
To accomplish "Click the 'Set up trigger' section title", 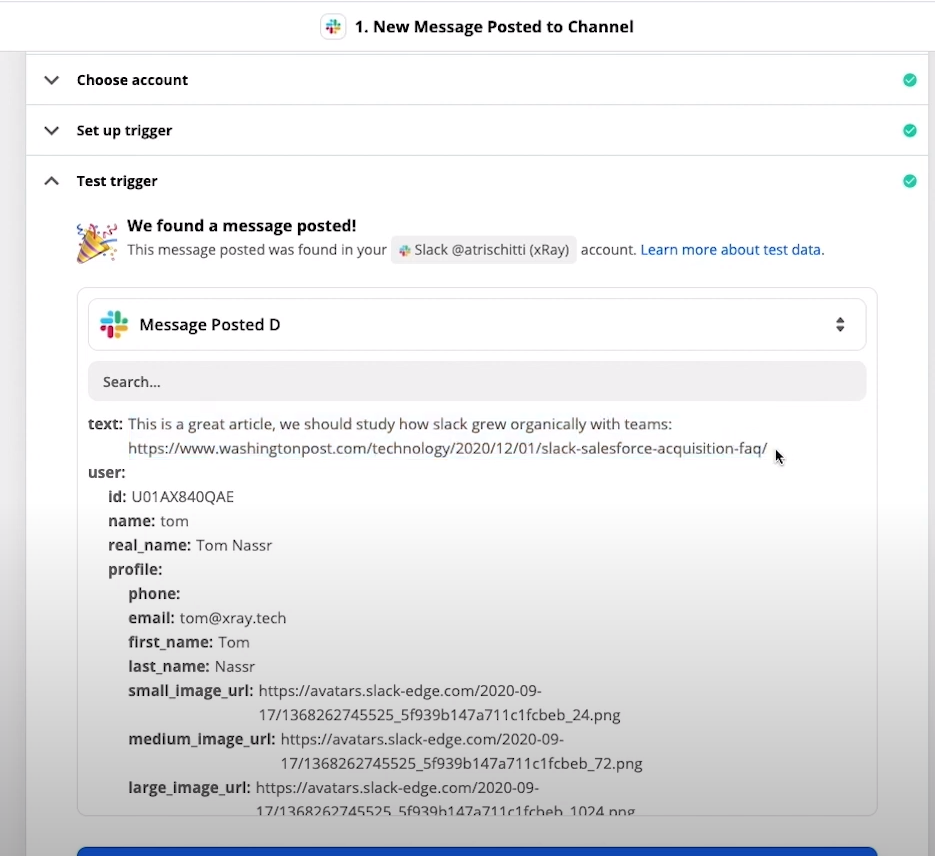I will click(125, 131).
